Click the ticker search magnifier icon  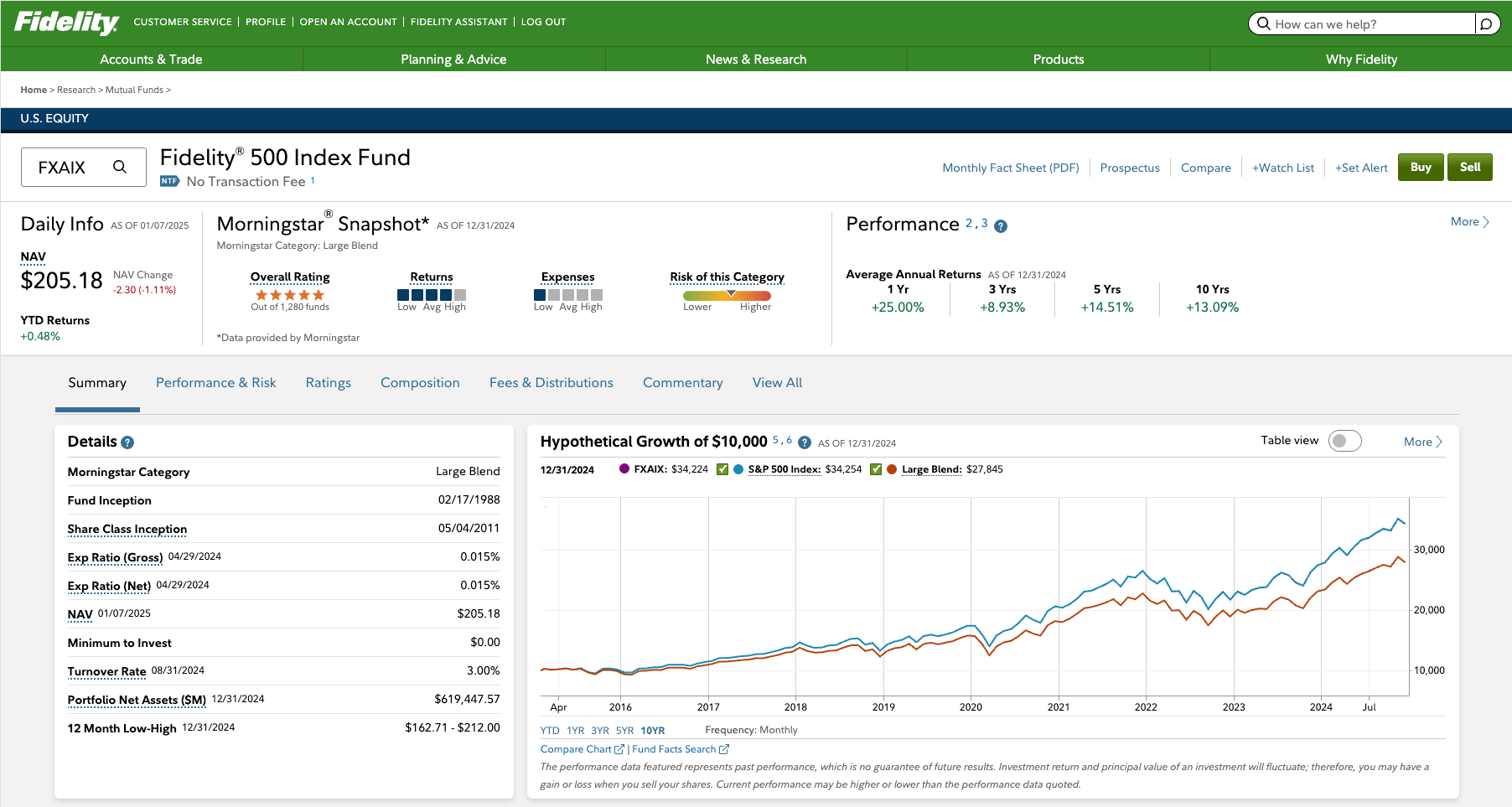(120, 167)
